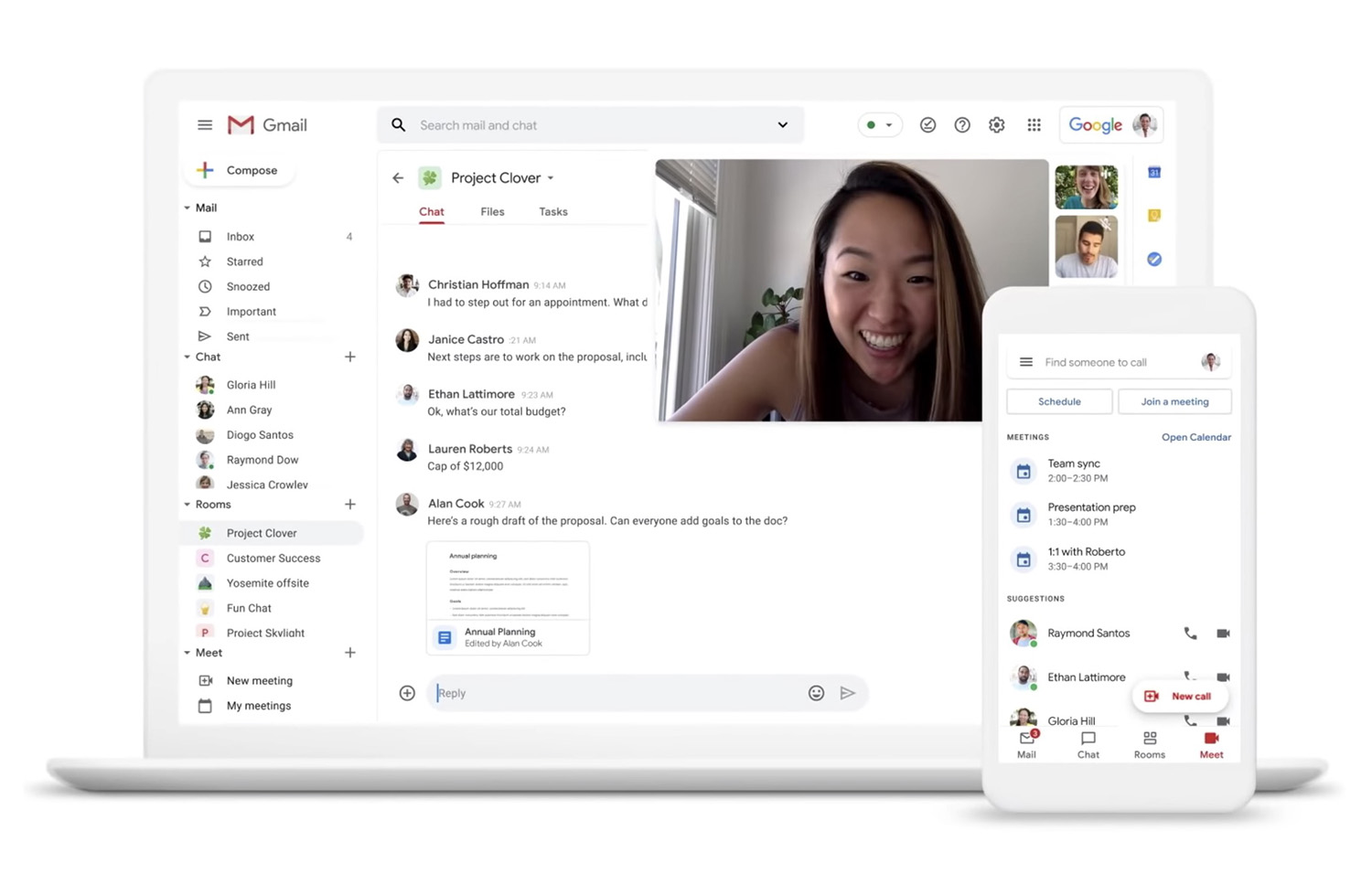The height and width of the screenshot is (874, 1372).
Task: Switch to the Tasks tab
Action: click(552, 211)
